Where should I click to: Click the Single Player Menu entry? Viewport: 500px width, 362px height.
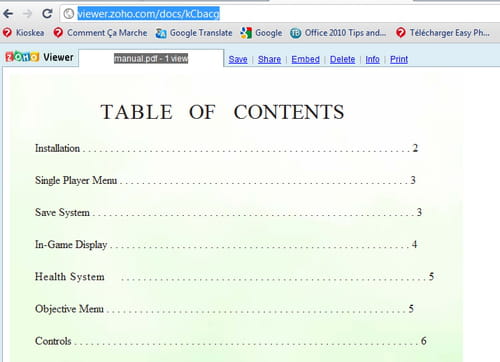coord(225,180)
